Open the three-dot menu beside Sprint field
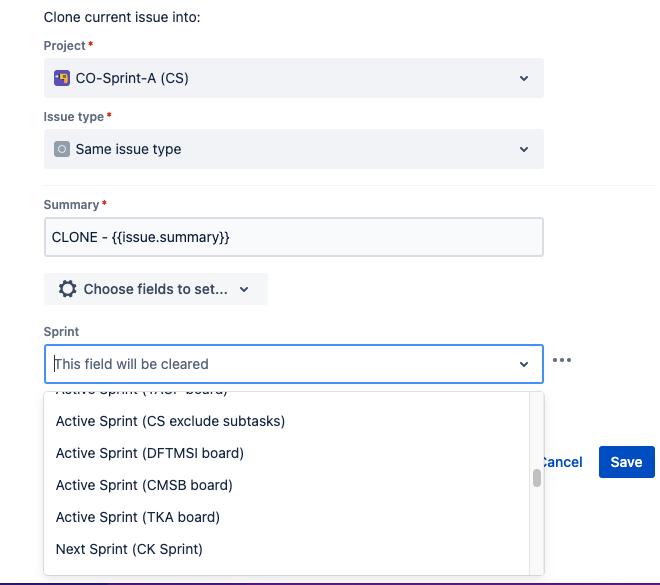The width and height of the screenshot is (660, 585). pyautogui.click(x=561, y=361)
